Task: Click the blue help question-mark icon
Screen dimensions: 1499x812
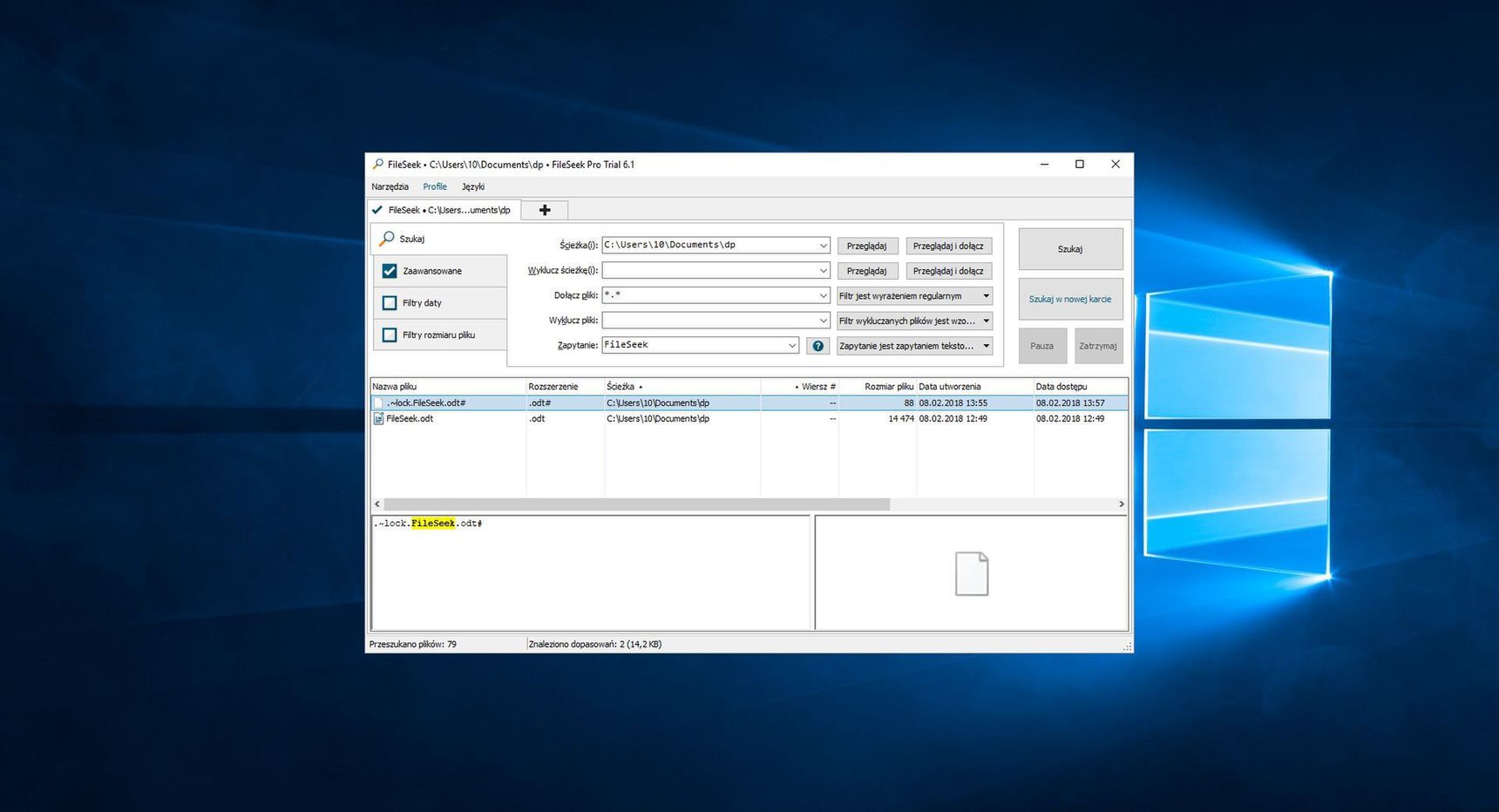Action: pyautogui.click(x=817, y=346)
